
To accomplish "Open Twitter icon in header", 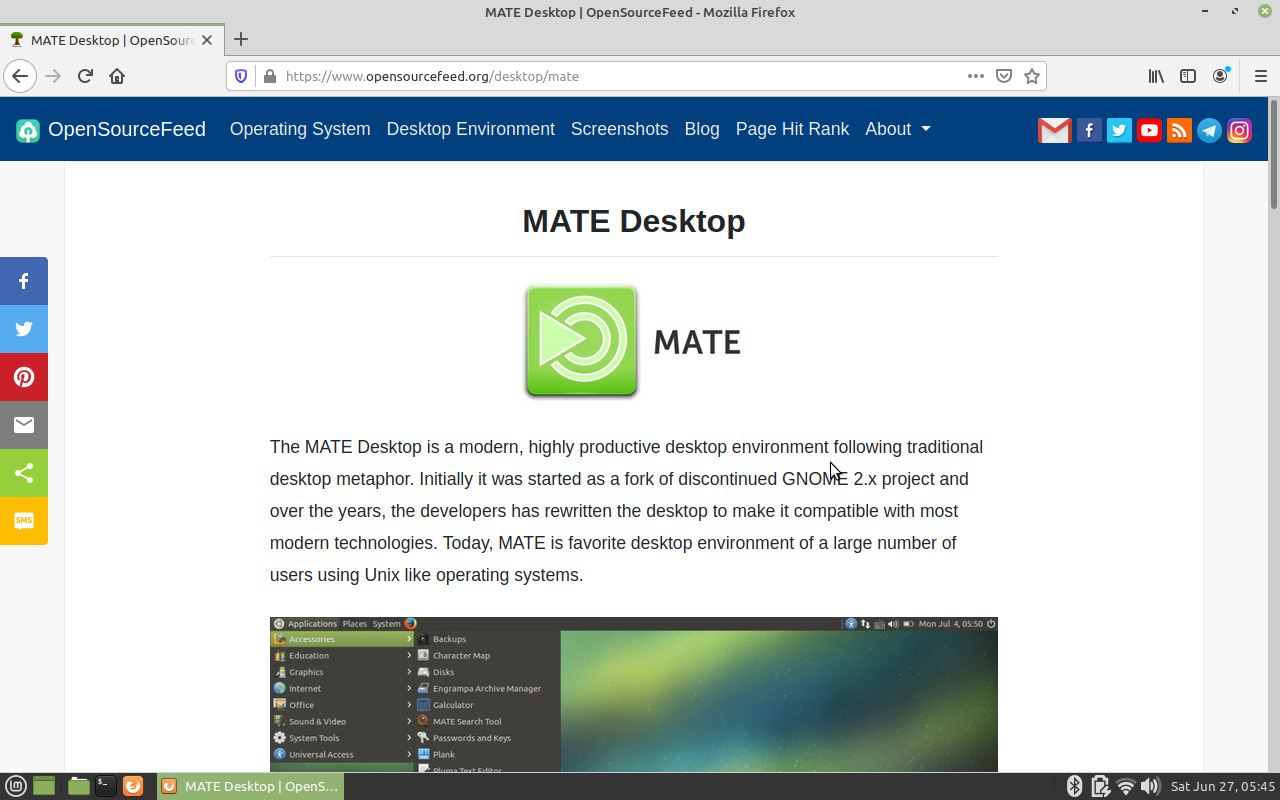I will (x=1119, y=130).
